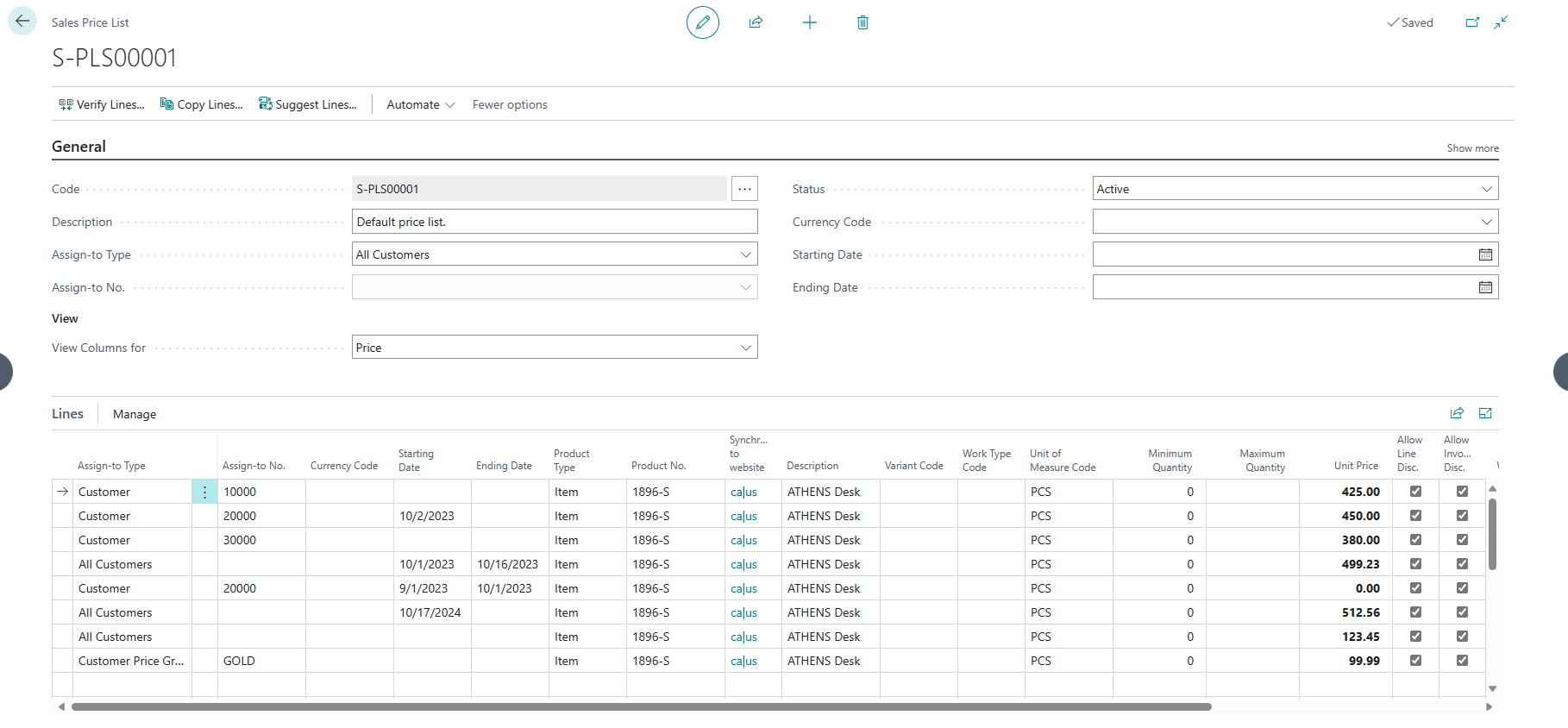Uncheck Allow Invoice Disc. for the 425.00 row
The image size is (1568, 728).
1462,492
